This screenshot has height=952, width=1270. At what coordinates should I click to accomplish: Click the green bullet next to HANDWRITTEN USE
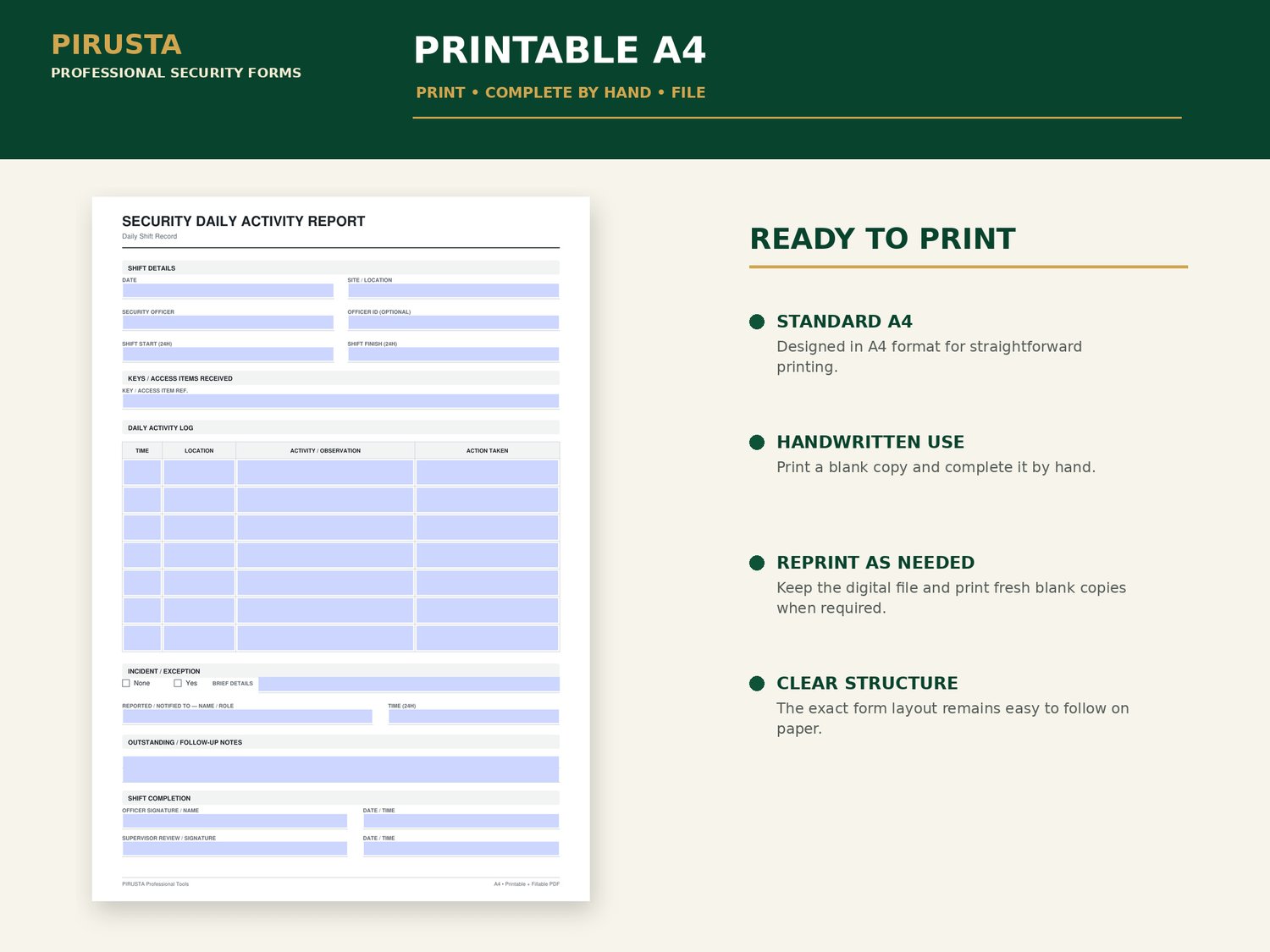click(757, 443)
